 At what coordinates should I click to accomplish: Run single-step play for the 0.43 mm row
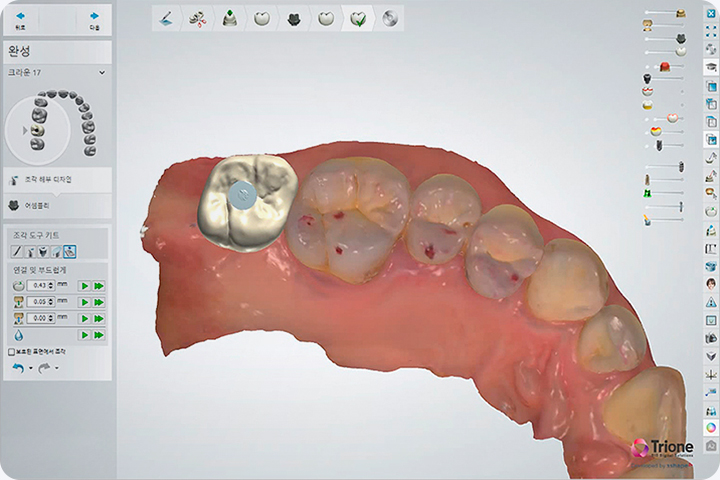tap(84, 286)
